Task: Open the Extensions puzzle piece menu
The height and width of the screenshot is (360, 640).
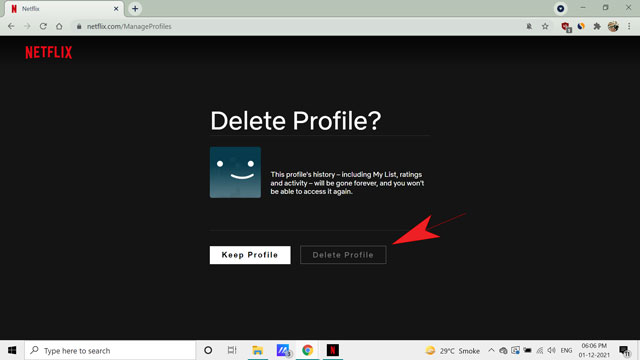Action: (x=597, y=27)
